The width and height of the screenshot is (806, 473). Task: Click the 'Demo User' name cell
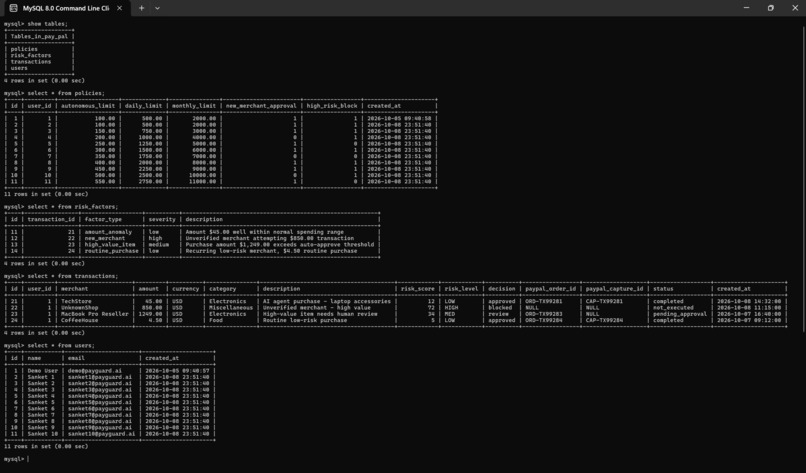[43, 371]
